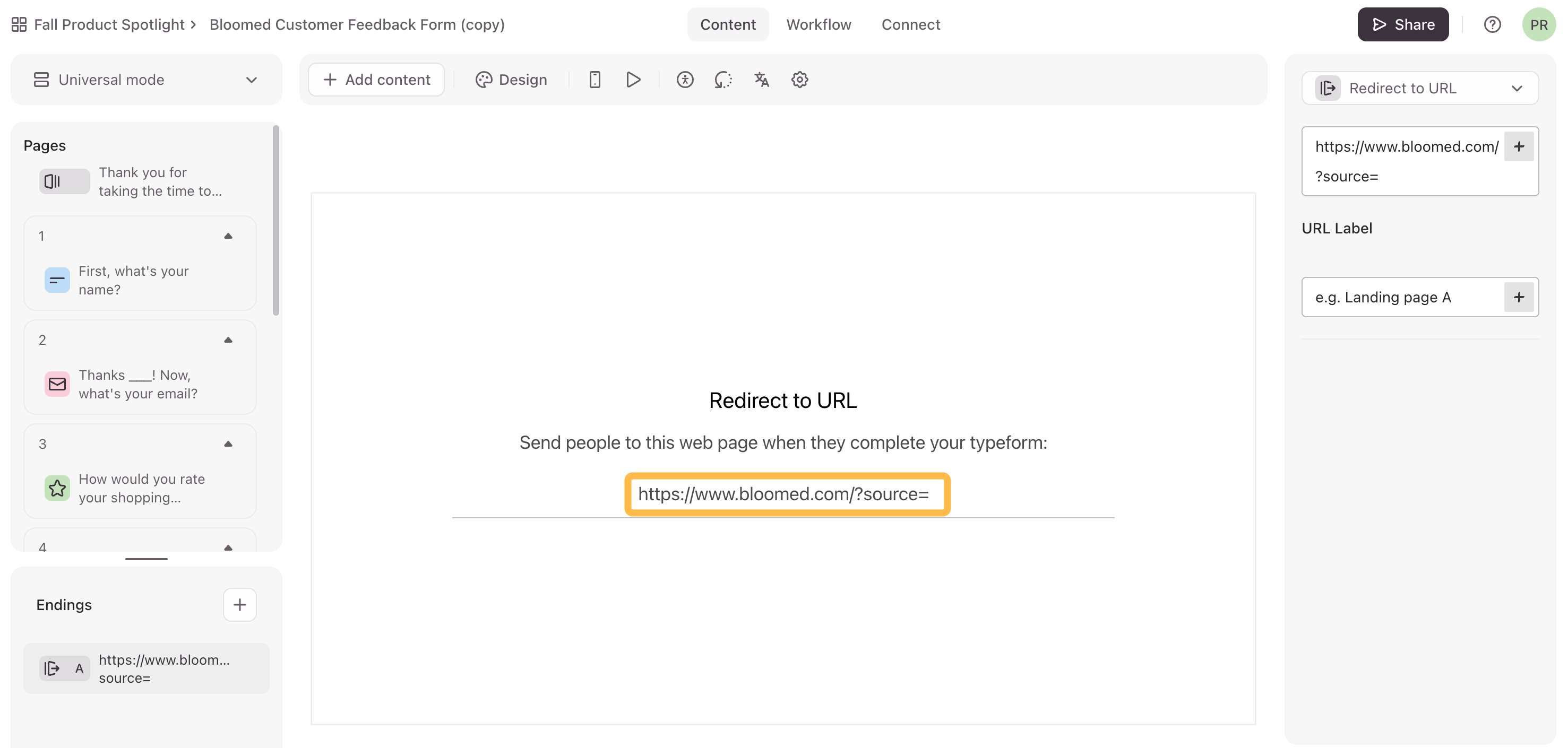
Task: Preview the form with the play icon
Action: click(633, 80)
